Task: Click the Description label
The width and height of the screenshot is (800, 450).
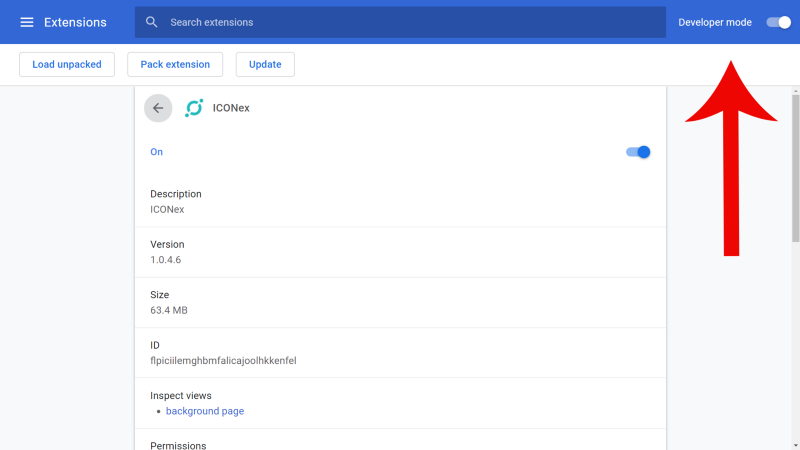Action: [x=176, y=194]
